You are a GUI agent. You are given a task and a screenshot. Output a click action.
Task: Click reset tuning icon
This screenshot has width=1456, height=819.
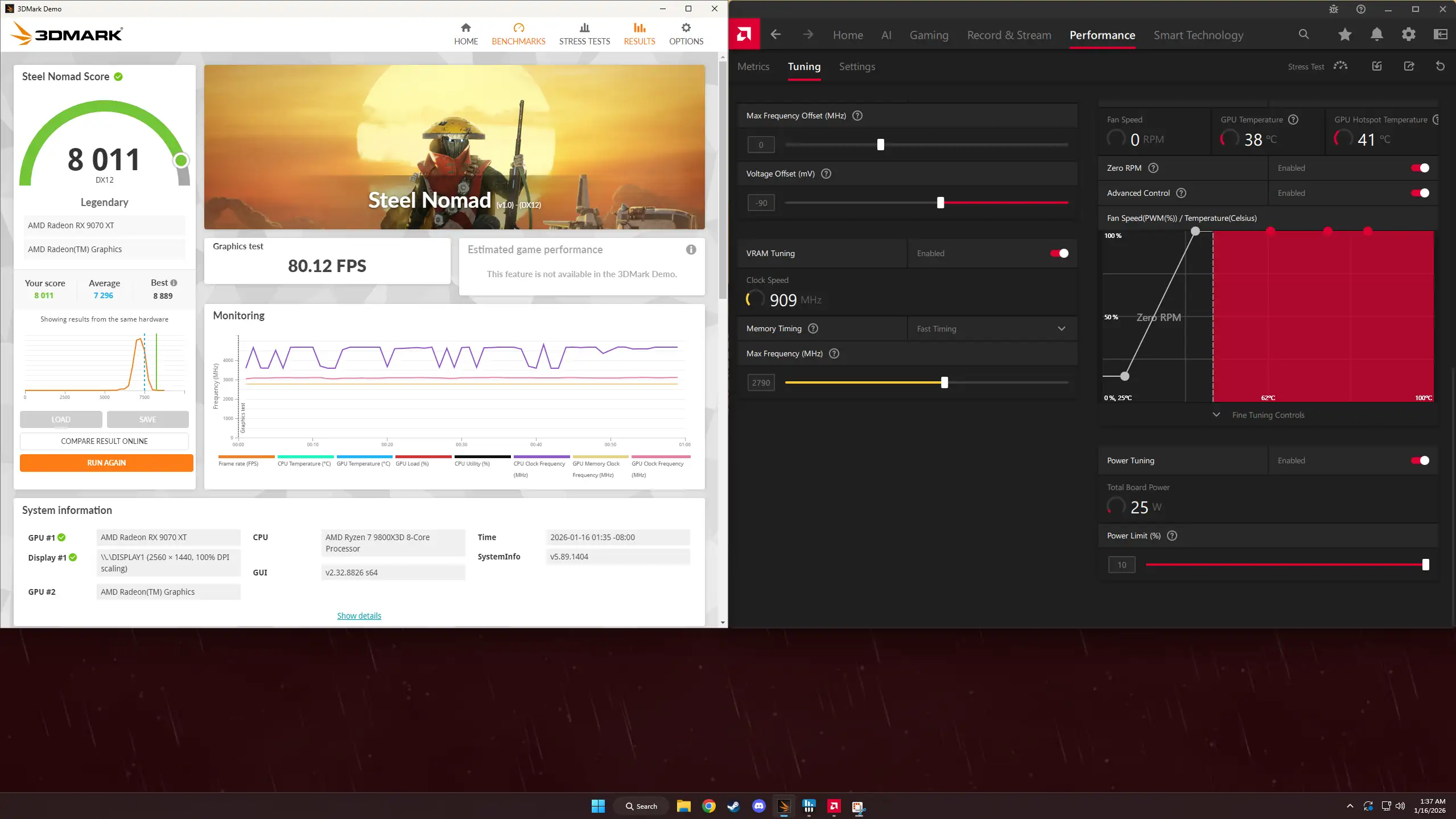[1440, 66]
